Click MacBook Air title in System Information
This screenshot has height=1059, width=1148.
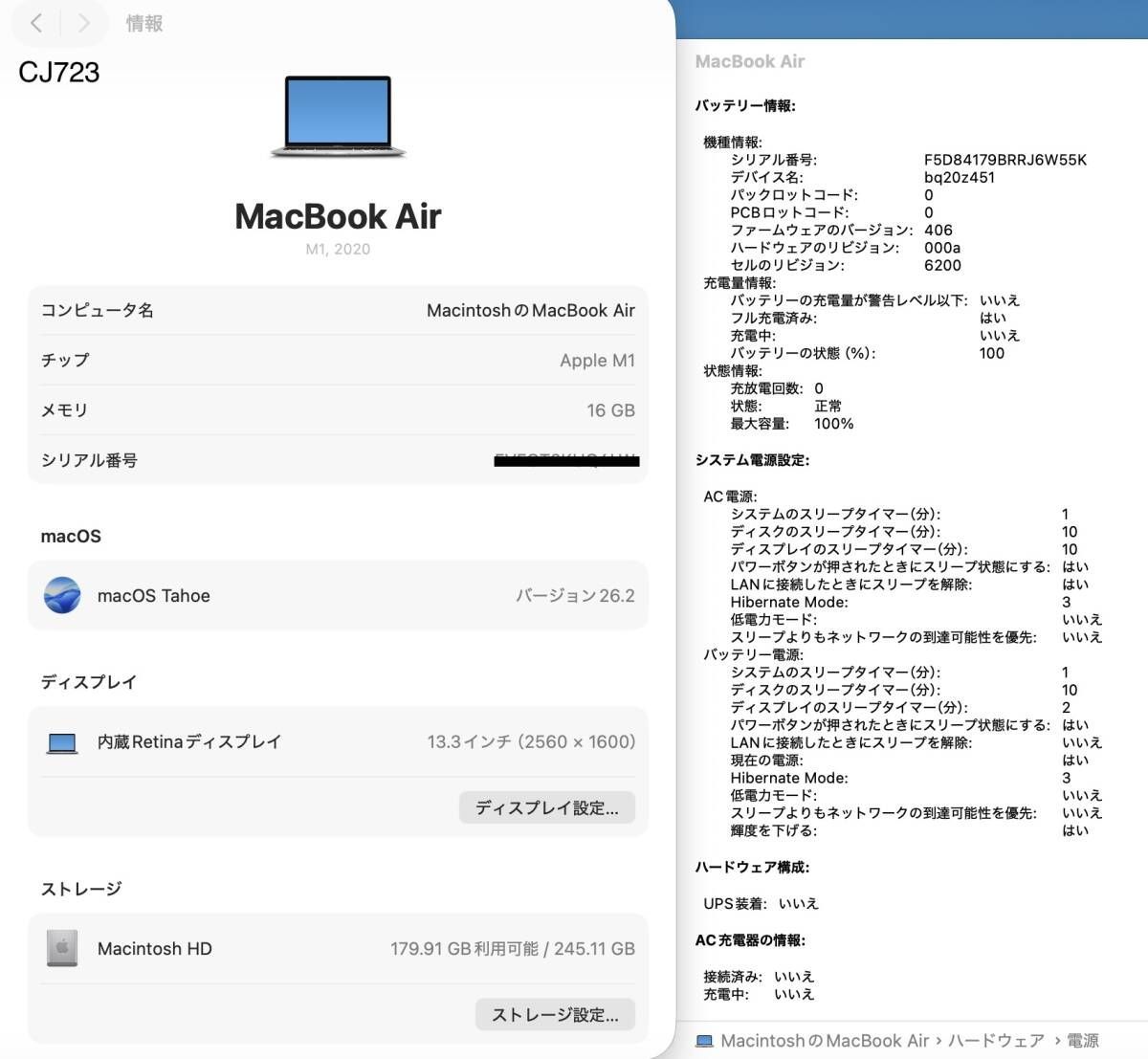click(750, 61)
